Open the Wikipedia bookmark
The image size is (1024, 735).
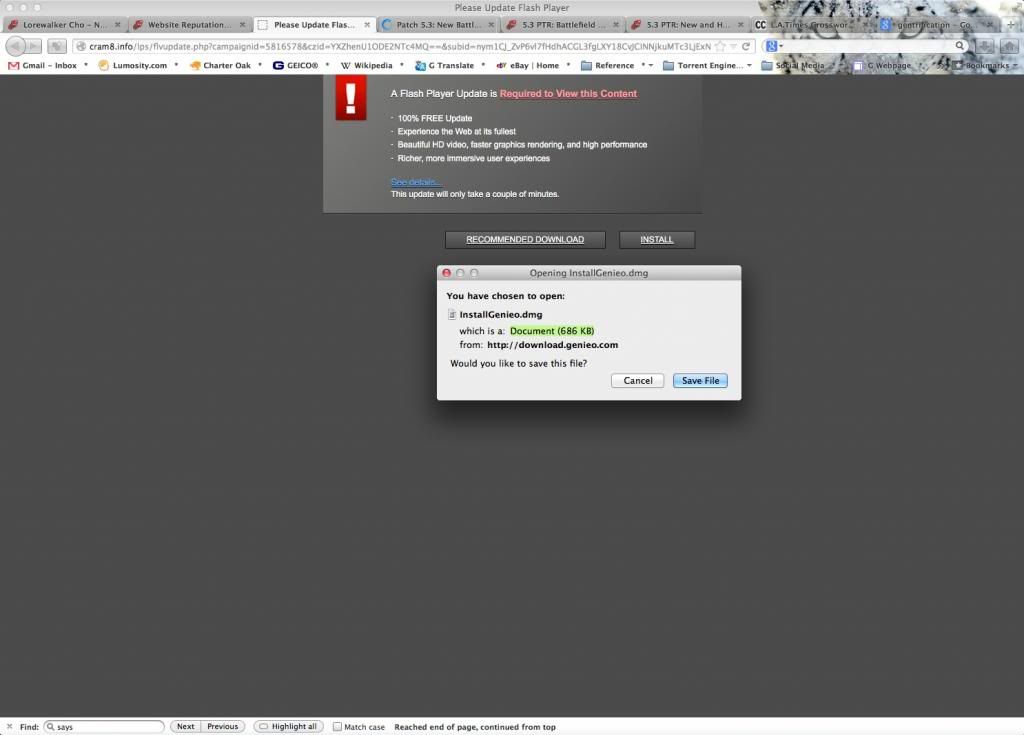[x=367, y=65]
